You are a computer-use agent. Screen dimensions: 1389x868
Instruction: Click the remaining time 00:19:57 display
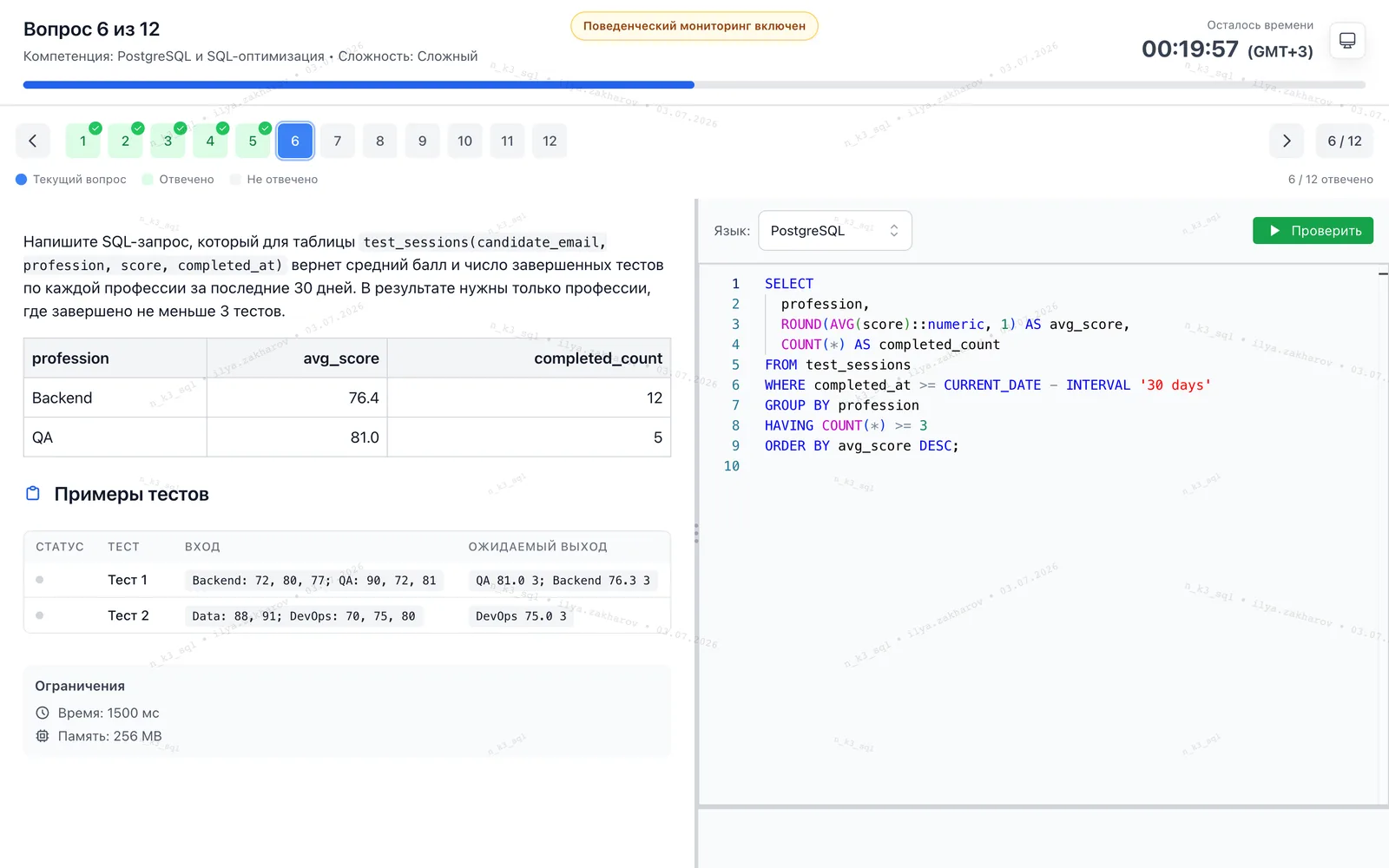coord(1190,49)
